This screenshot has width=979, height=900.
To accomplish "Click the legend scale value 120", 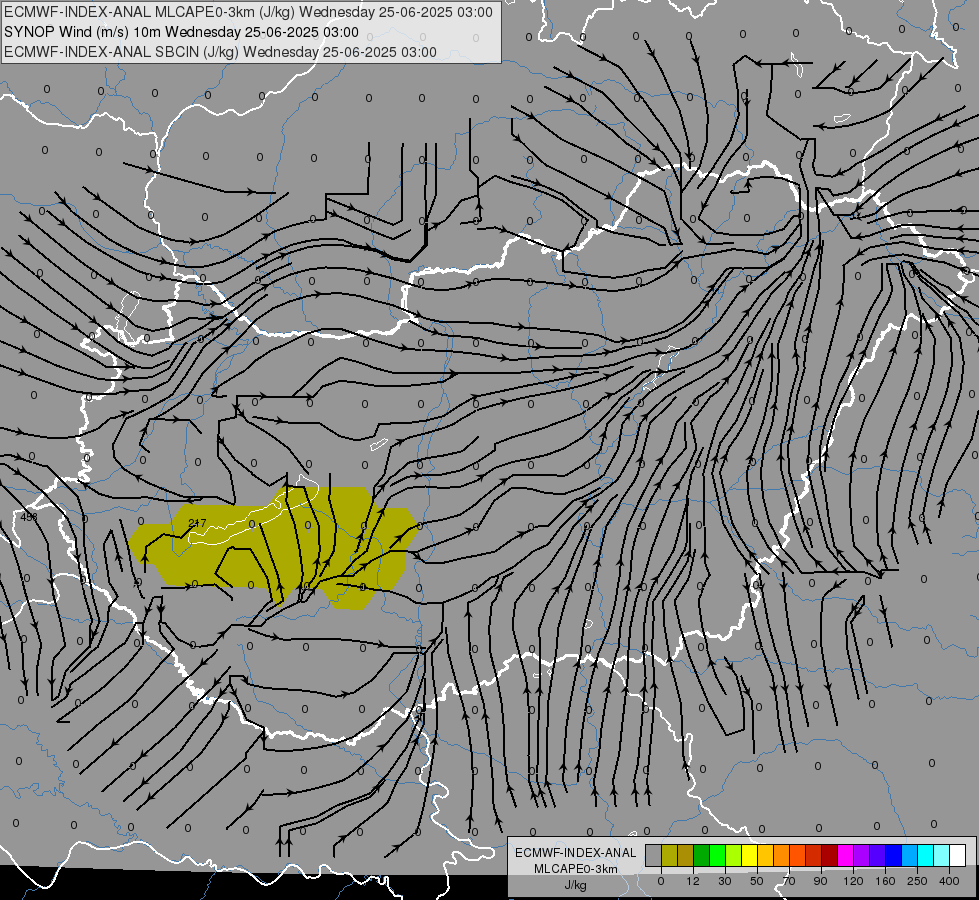I will click(x=852, y=881).
